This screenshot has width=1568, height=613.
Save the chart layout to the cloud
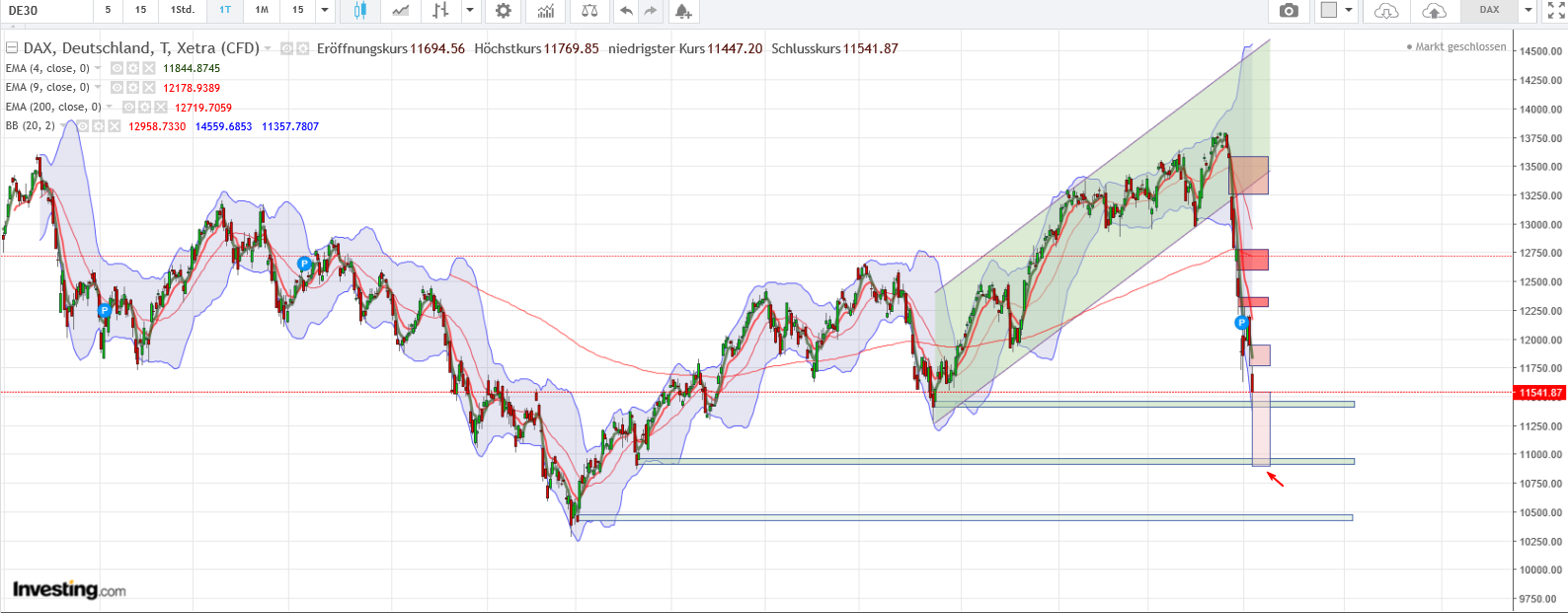pos(1434,11)
